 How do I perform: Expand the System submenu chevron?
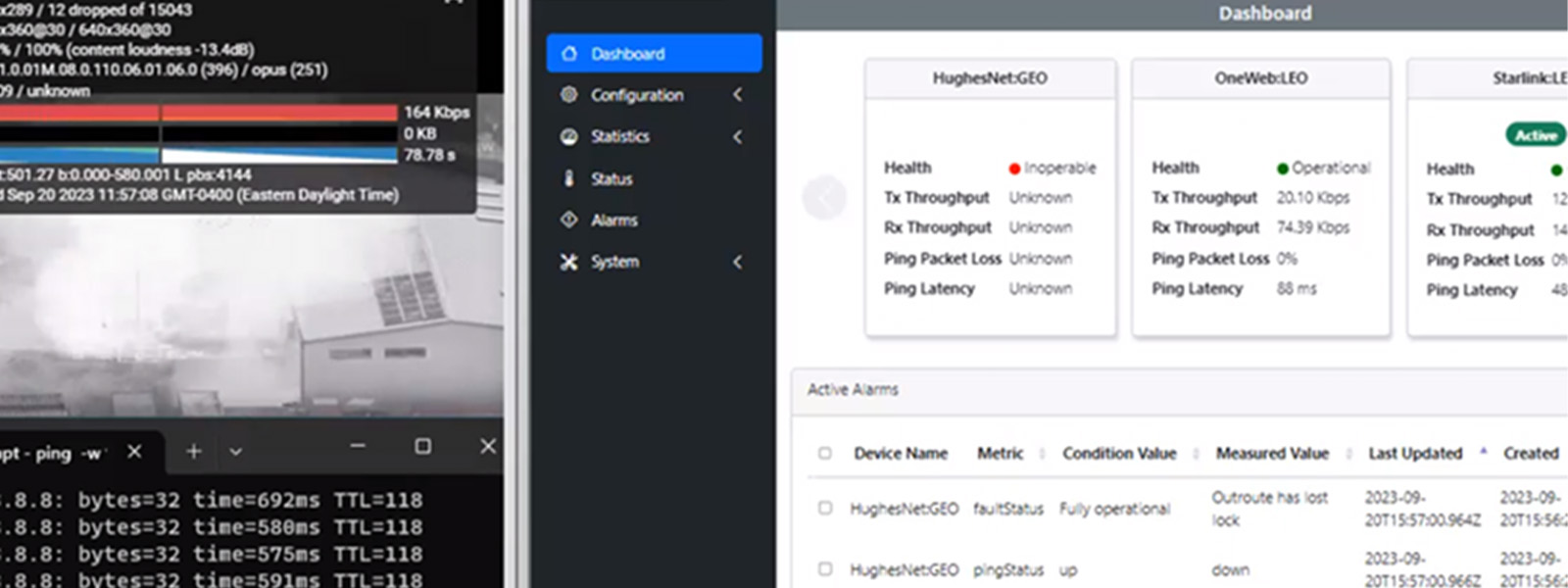coord(738,262)
